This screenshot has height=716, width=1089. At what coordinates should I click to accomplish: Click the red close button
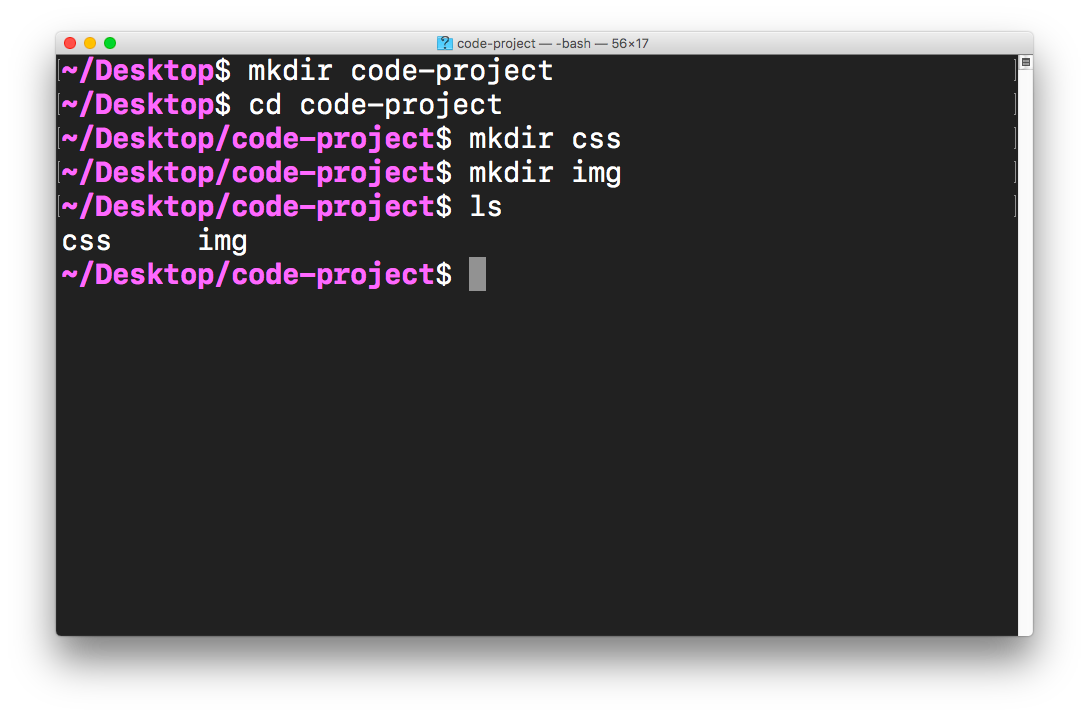click(69, 43)
